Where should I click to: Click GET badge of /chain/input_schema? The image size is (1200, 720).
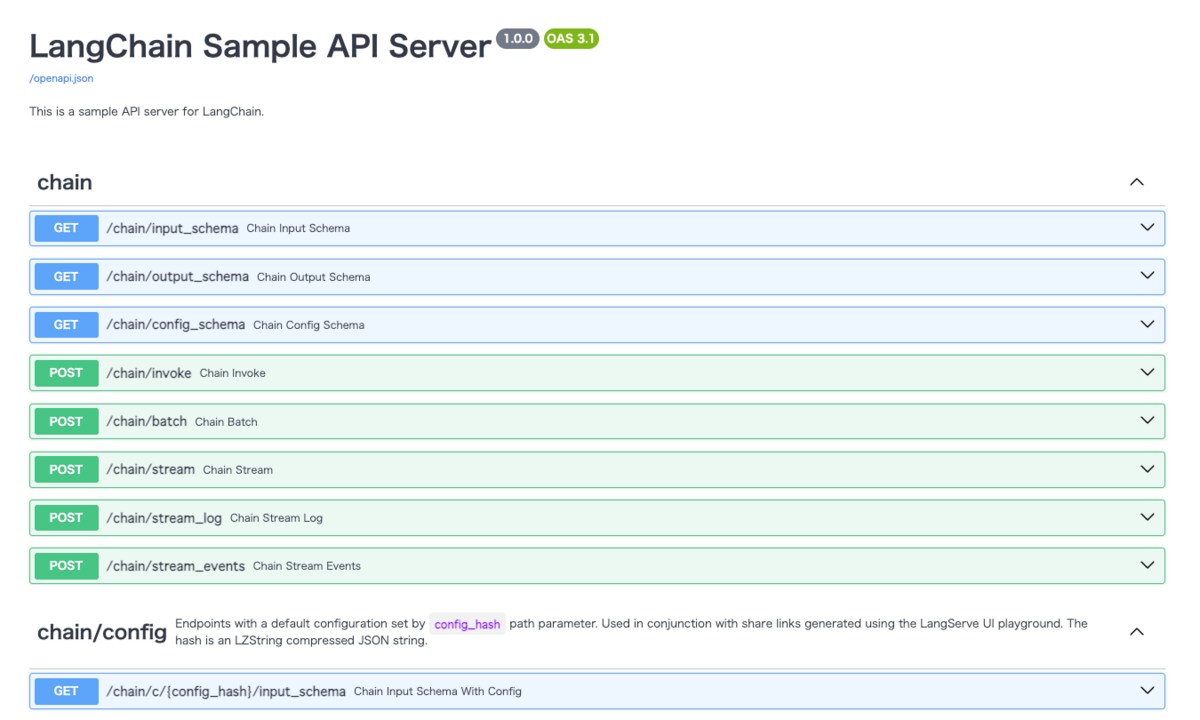click(x=66, y=228)
